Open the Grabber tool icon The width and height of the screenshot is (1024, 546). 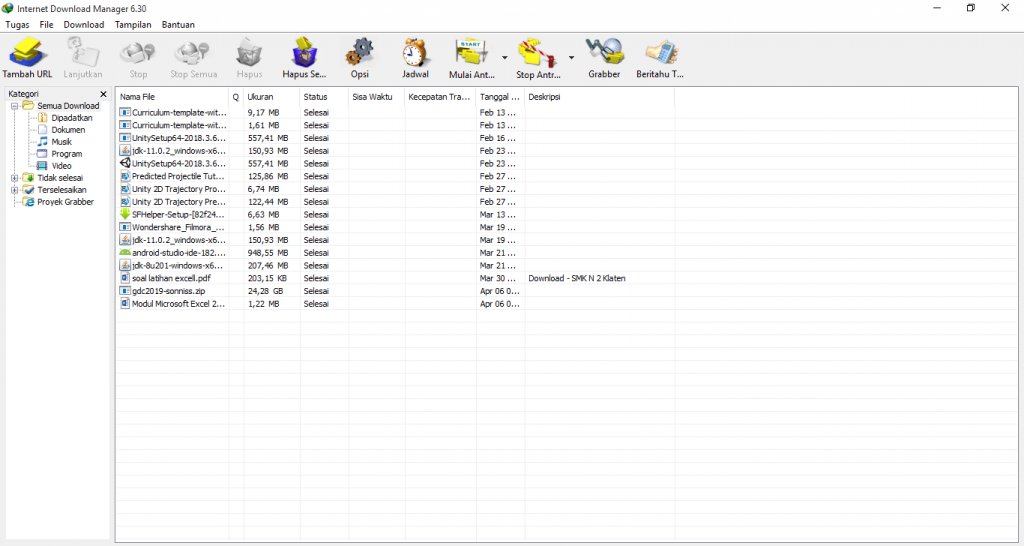pyautogui.click(x=604, y=52)
